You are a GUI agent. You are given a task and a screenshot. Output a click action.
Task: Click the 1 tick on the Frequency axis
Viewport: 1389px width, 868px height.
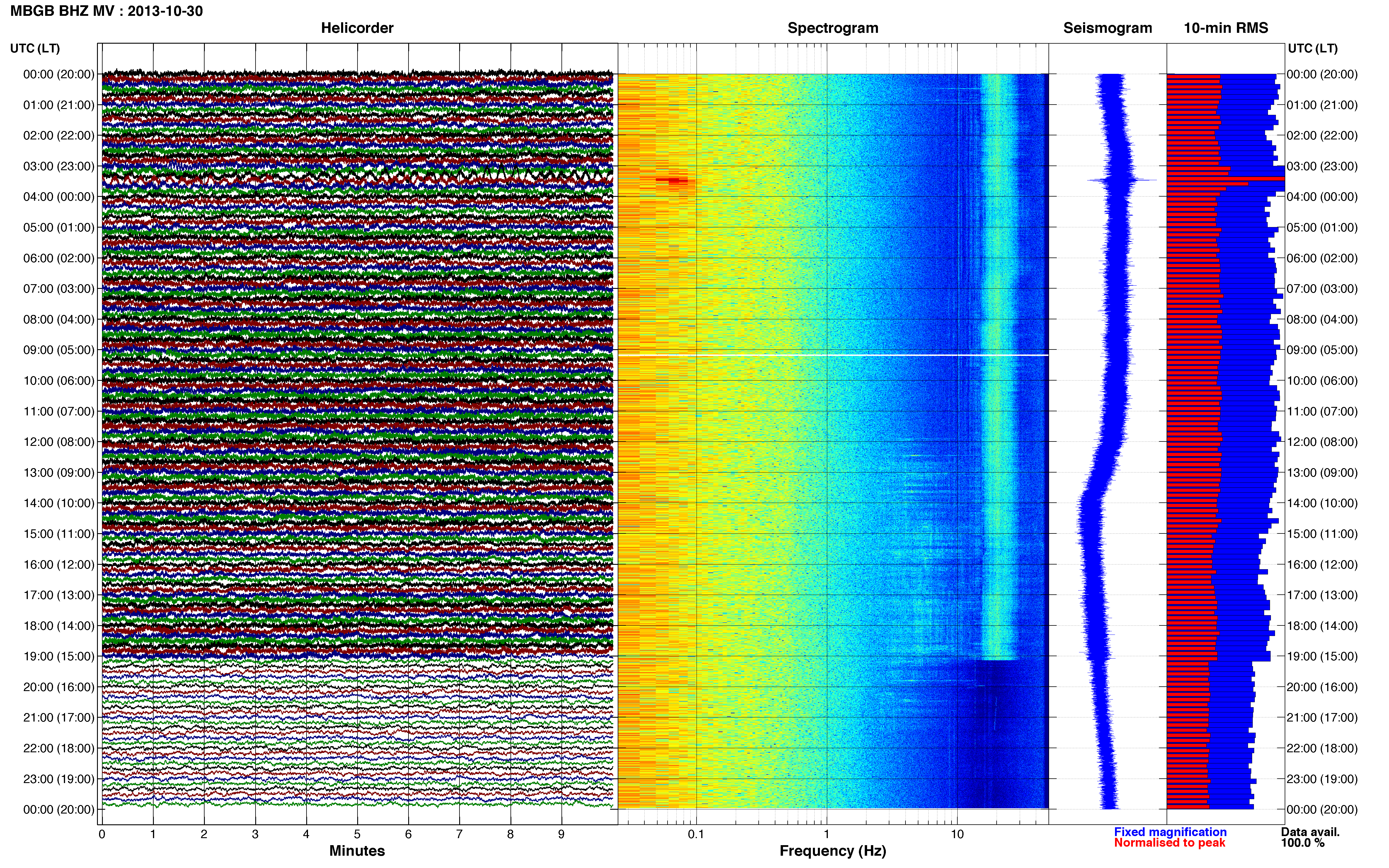coord(827,834)
